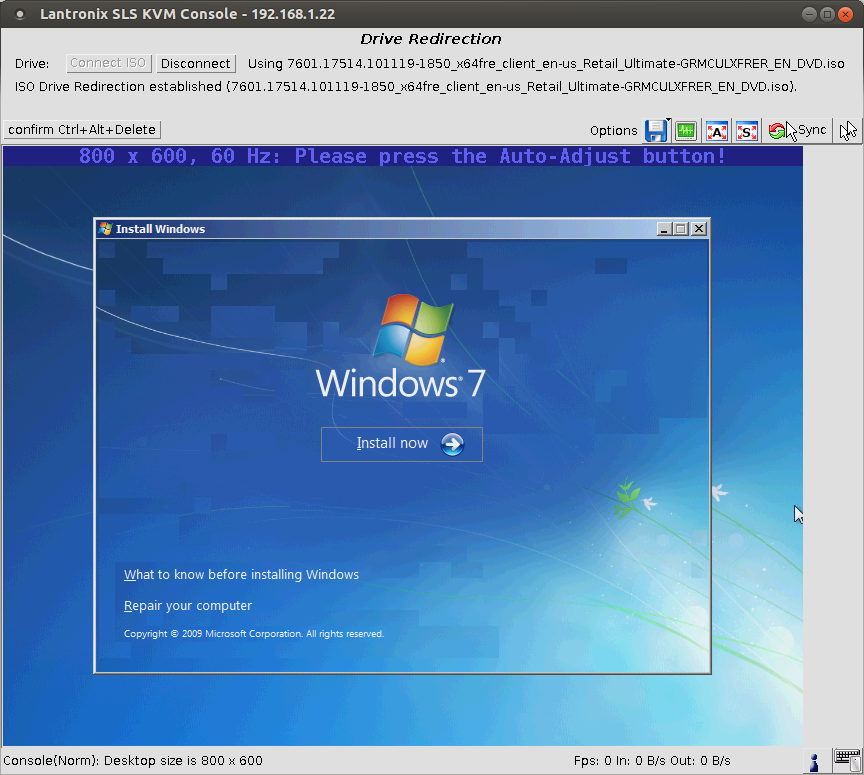This screenshot has height=775, width=864.
Task: Select Repair your computer
Action: click(187, 605)
